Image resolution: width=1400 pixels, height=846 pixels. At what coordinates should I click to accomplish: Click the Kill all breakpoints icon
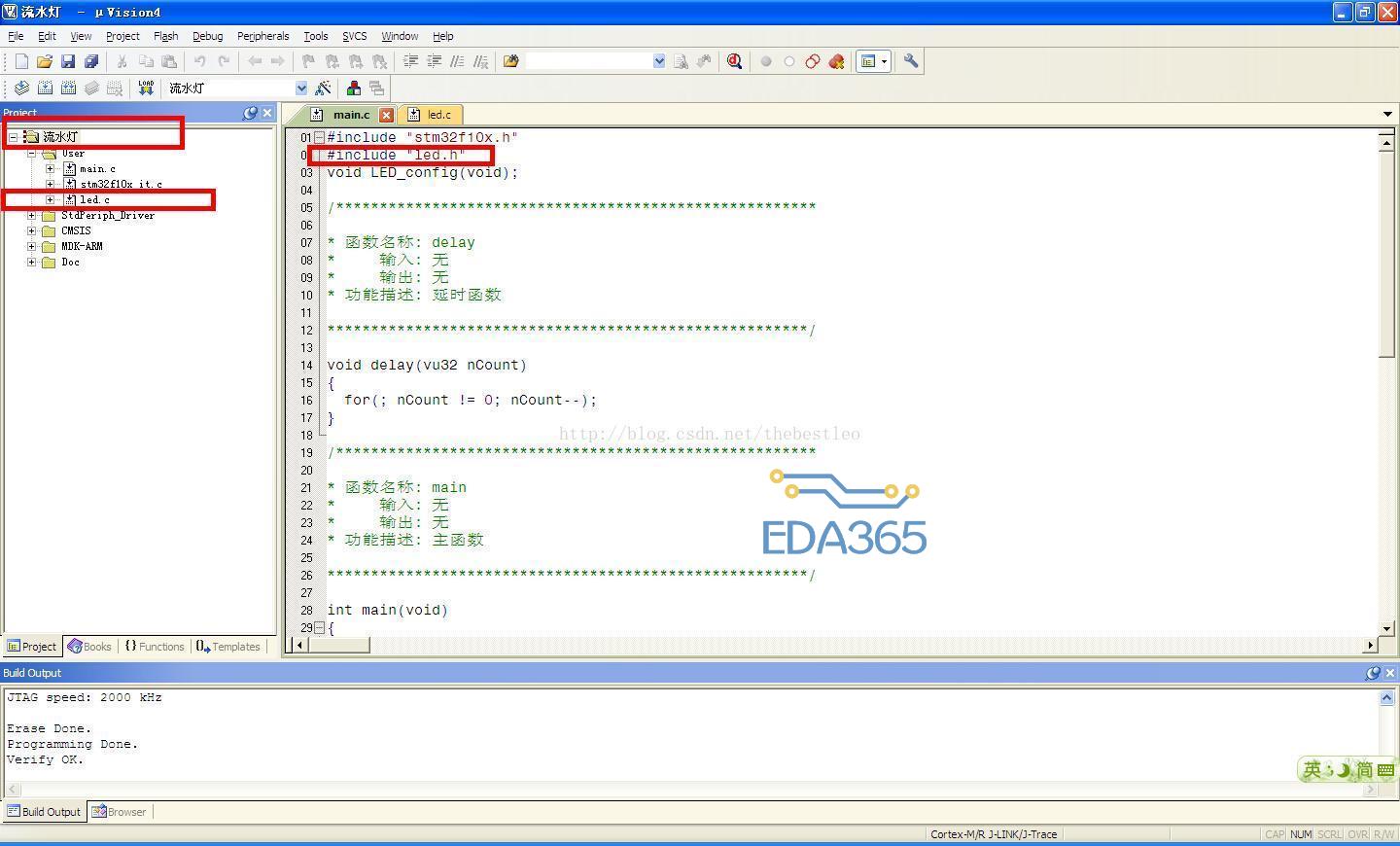[836, 61]
